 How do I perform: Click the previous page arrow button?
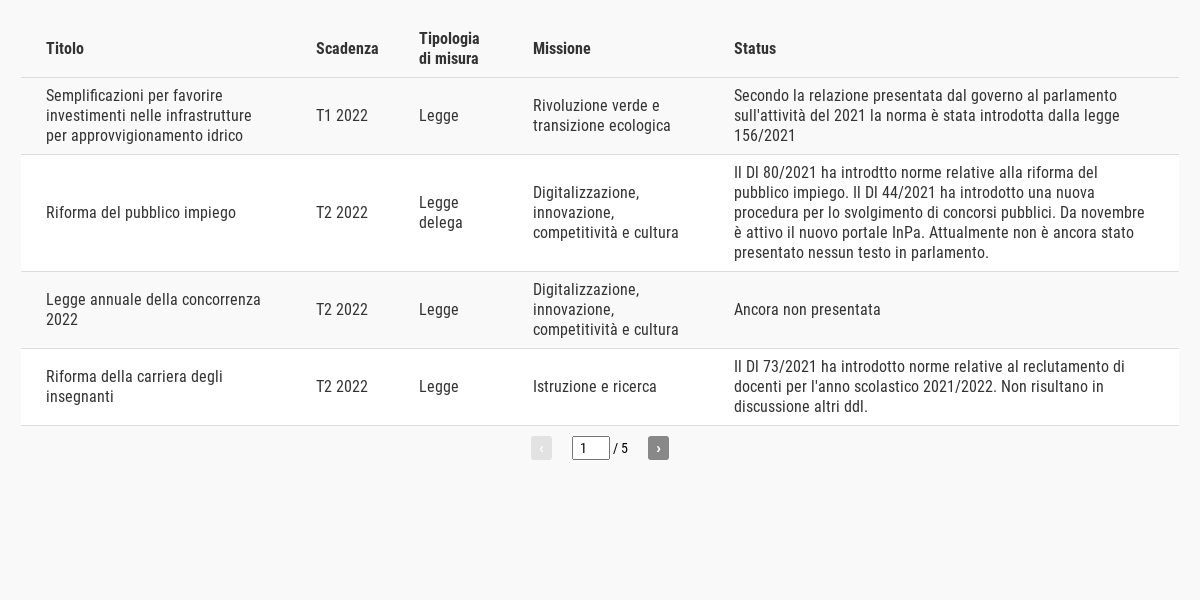pyautogui.click(x=541, y=448)
